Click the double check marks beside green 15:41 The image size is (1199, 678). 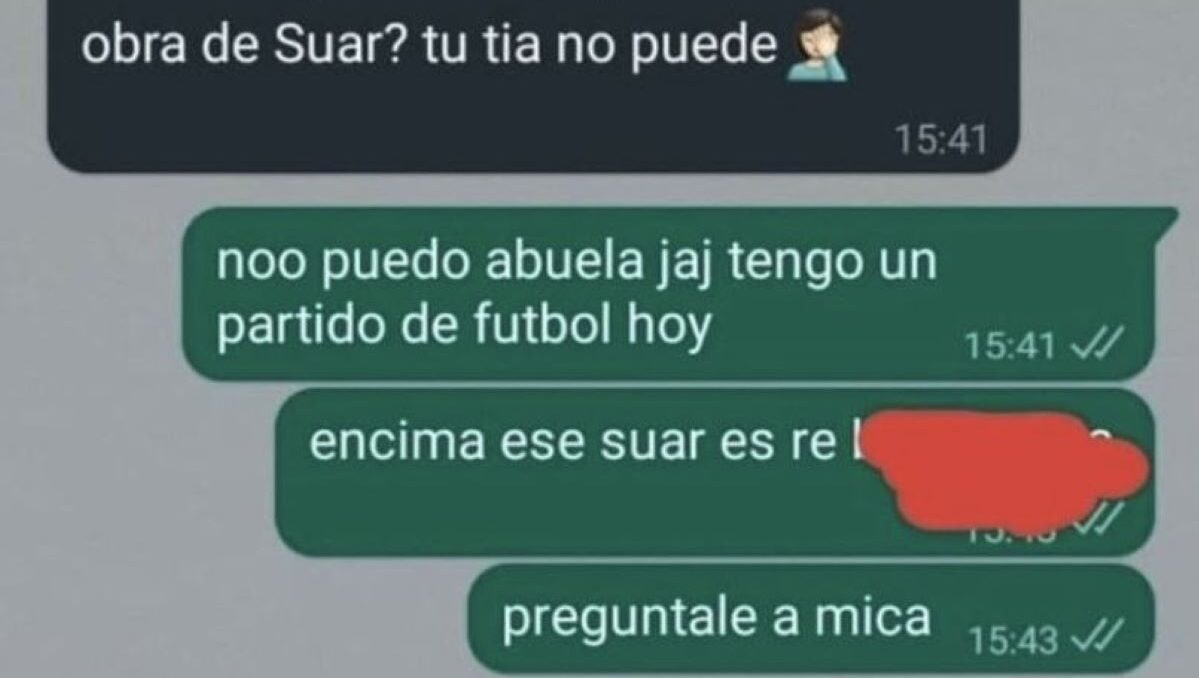coord(1097,344)
